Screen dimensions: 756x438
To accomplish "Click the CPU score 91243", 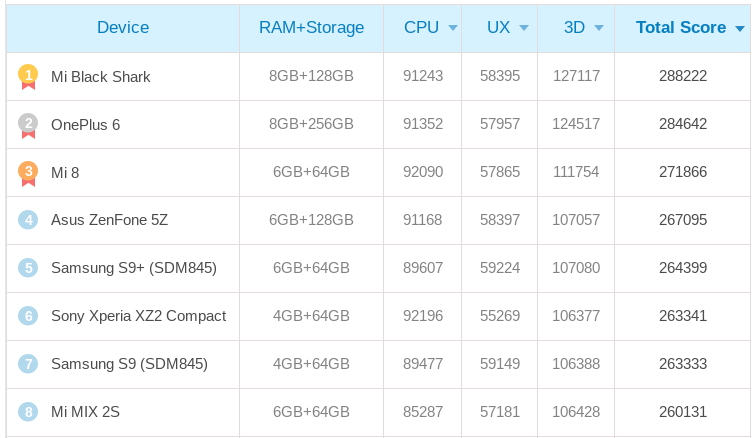I will coord(423,76).
